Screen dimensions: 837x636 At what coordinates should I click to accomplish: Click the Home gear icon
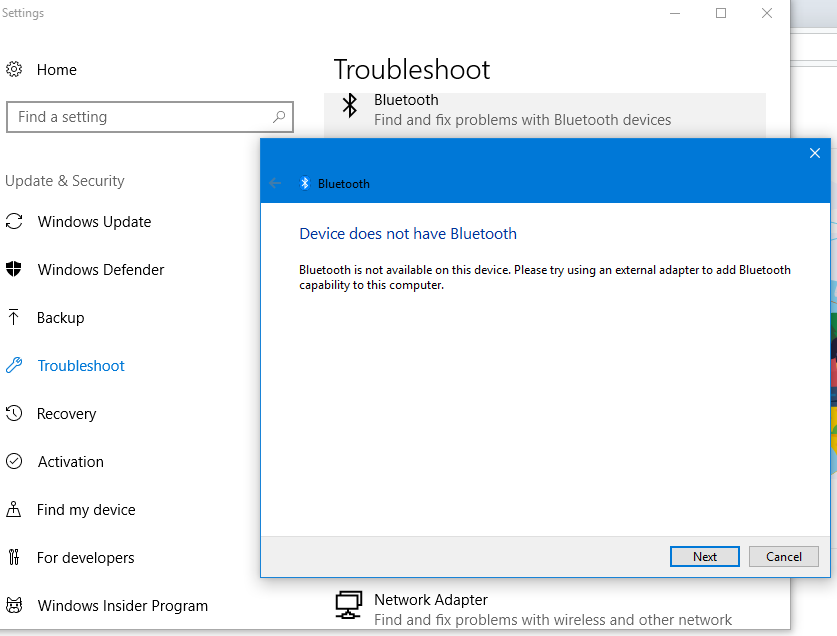click(14, 69)
